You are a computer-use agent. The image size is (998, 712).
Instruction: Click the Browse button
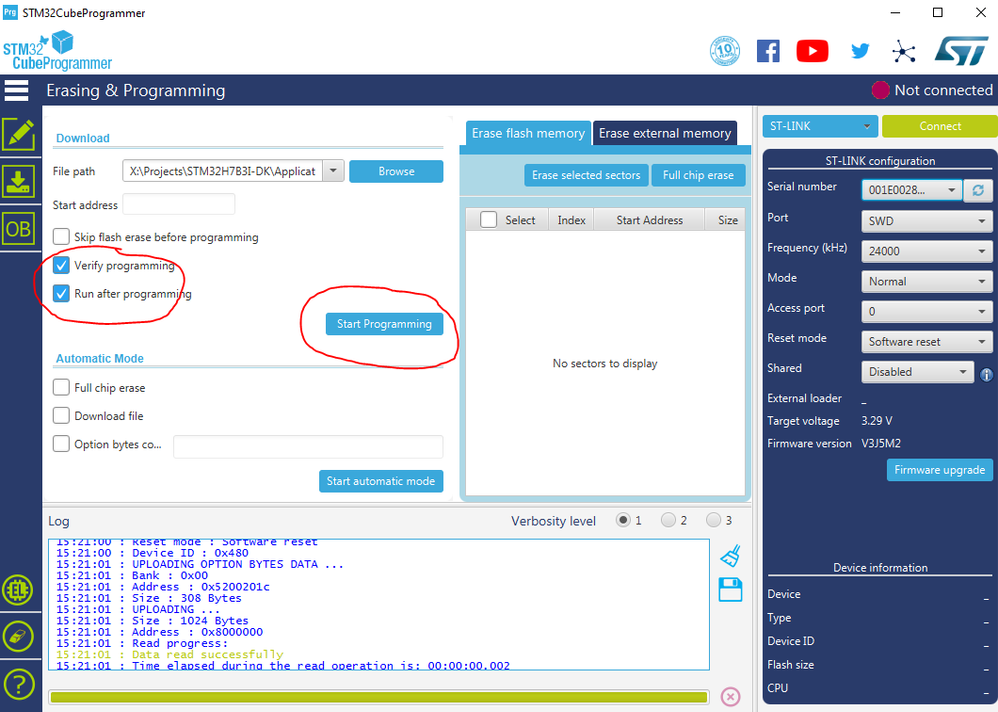click(396, 171)
